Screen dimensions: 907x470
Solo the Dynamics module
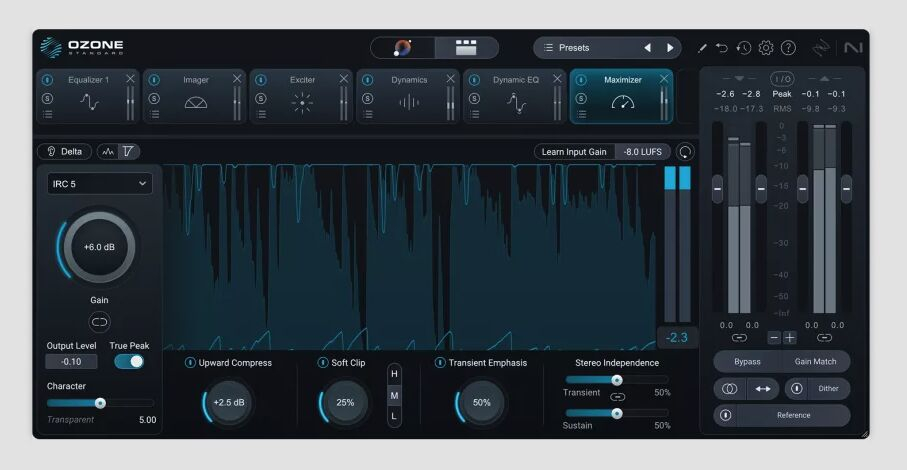(x=367, y=98)
